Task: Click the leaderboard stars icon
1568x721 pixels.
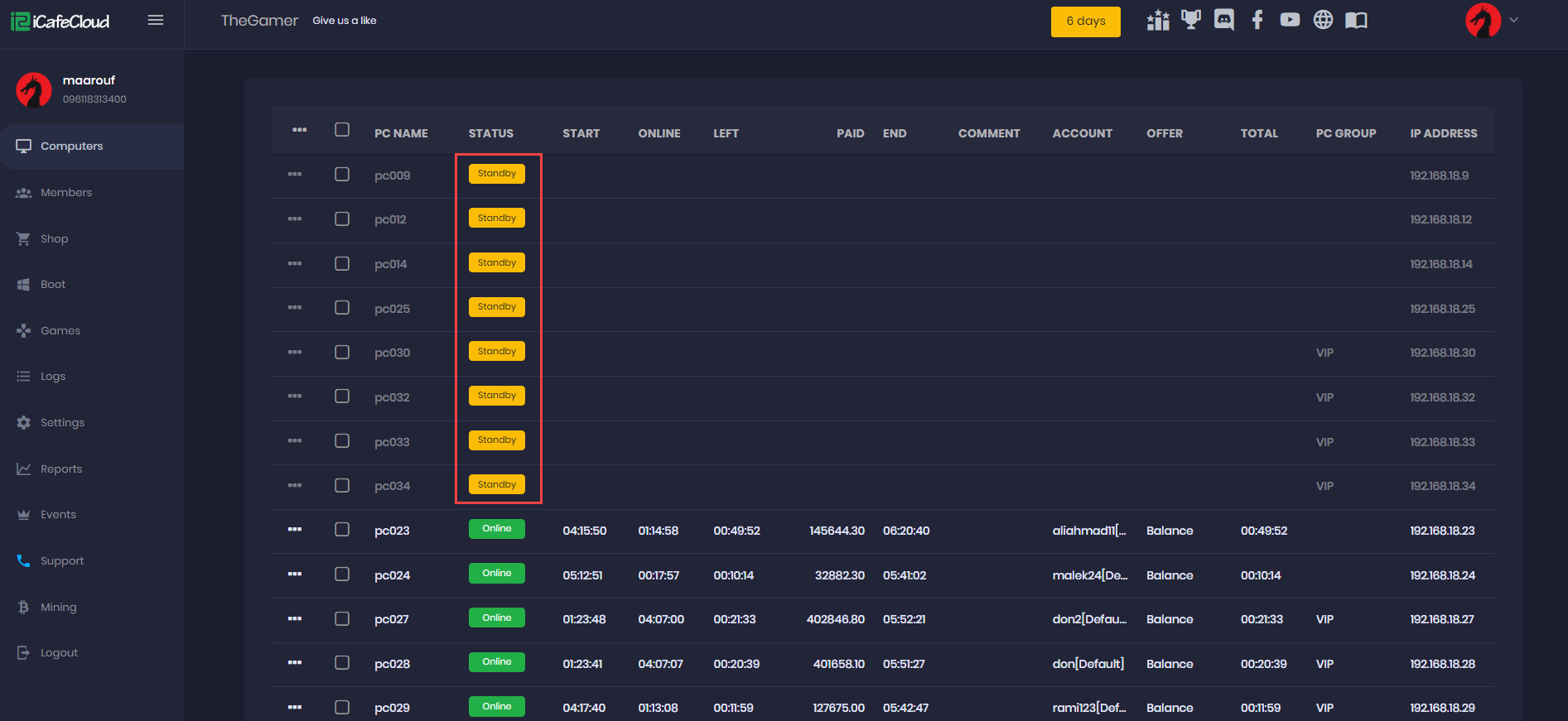Action: [x=1158, y=20]
